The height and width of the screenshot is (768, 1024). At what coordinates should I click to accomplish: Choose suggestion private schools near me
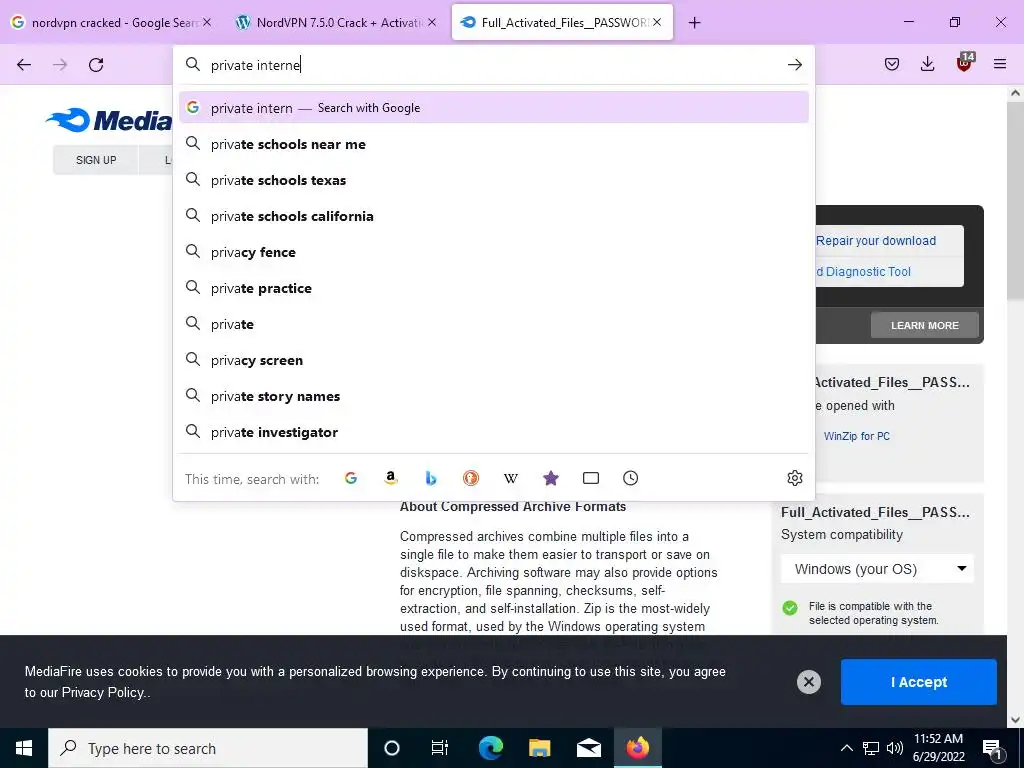[494, 144]
